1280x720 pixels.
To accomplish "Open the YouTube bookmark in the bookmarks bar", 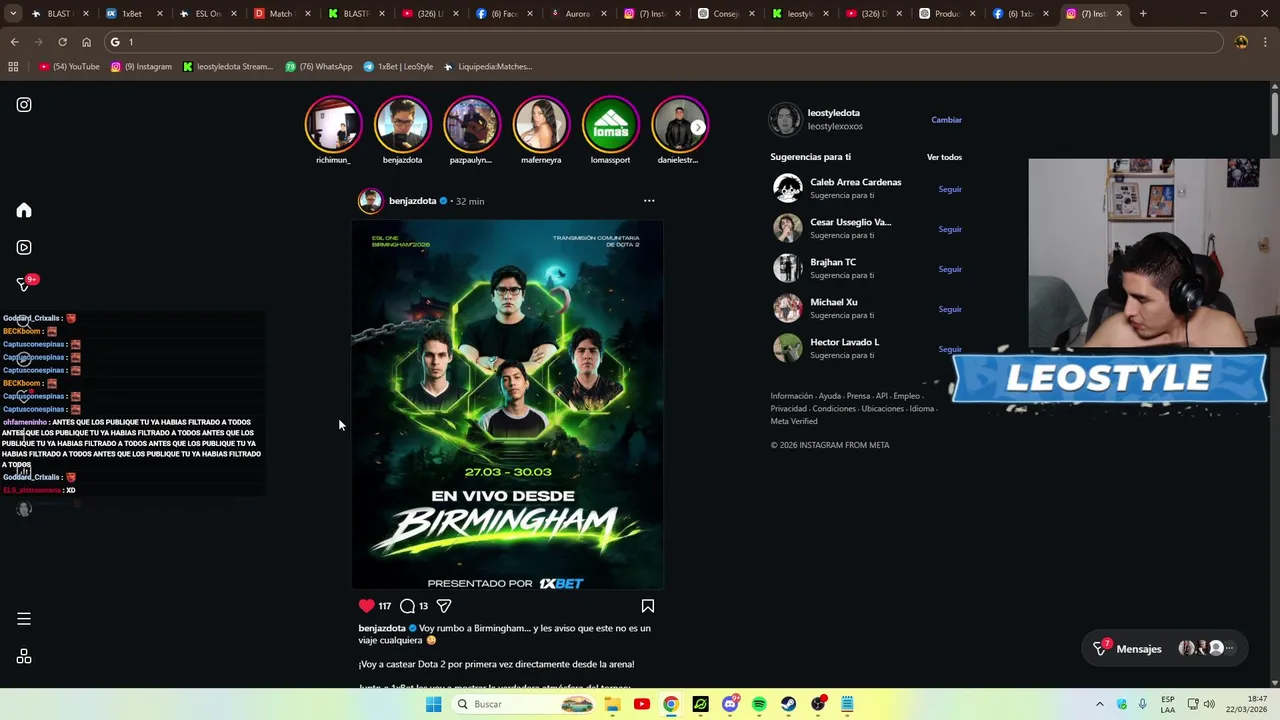I will 70,67.
